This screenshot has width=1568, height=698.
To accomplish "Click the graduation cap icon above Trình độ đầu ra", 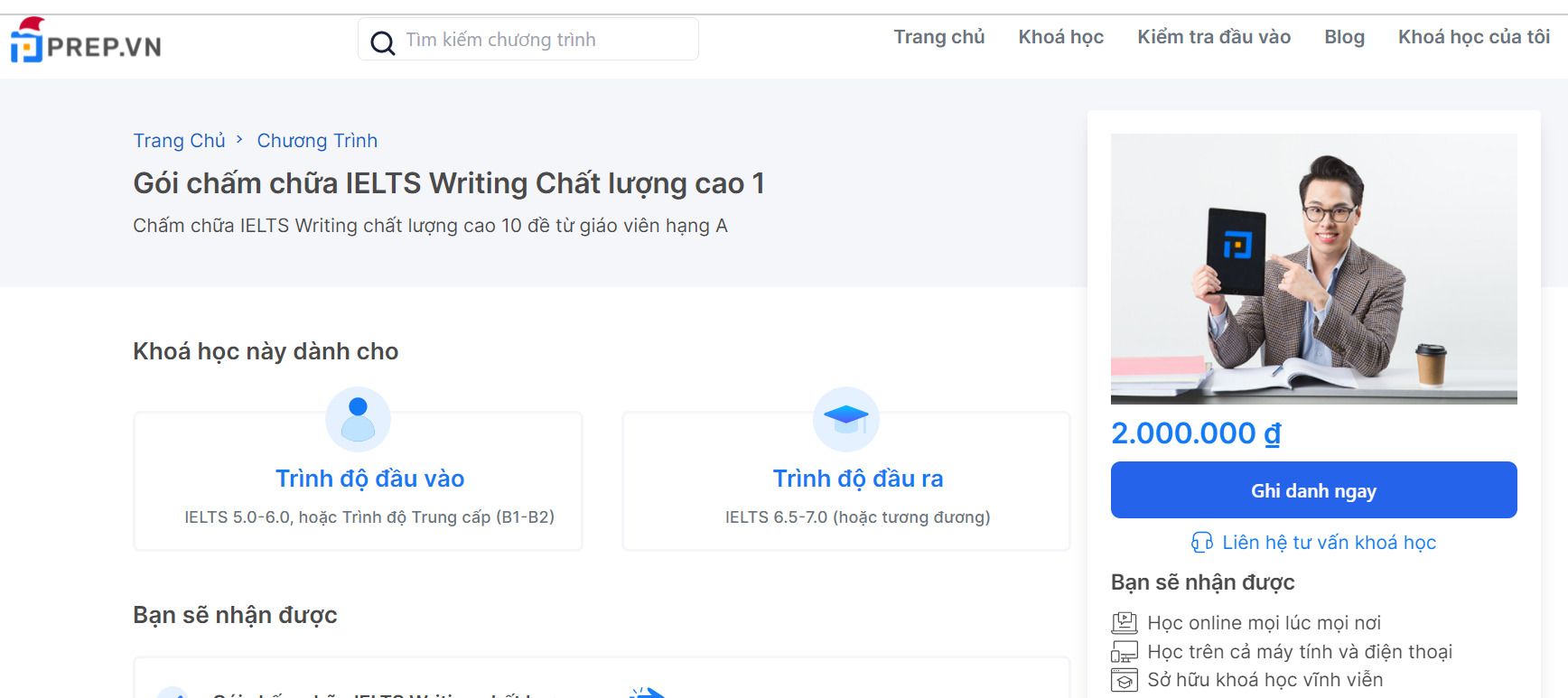I will coord(846,419).
